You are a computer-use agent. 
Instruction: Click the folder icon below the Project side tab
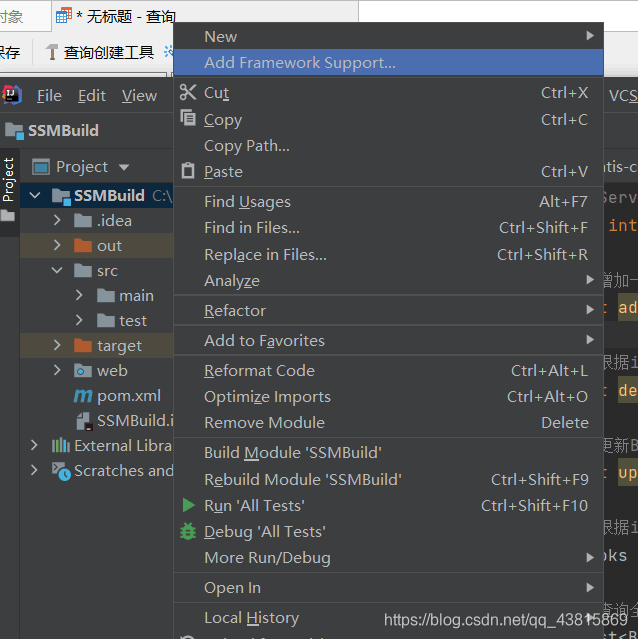tap(8, 216)
